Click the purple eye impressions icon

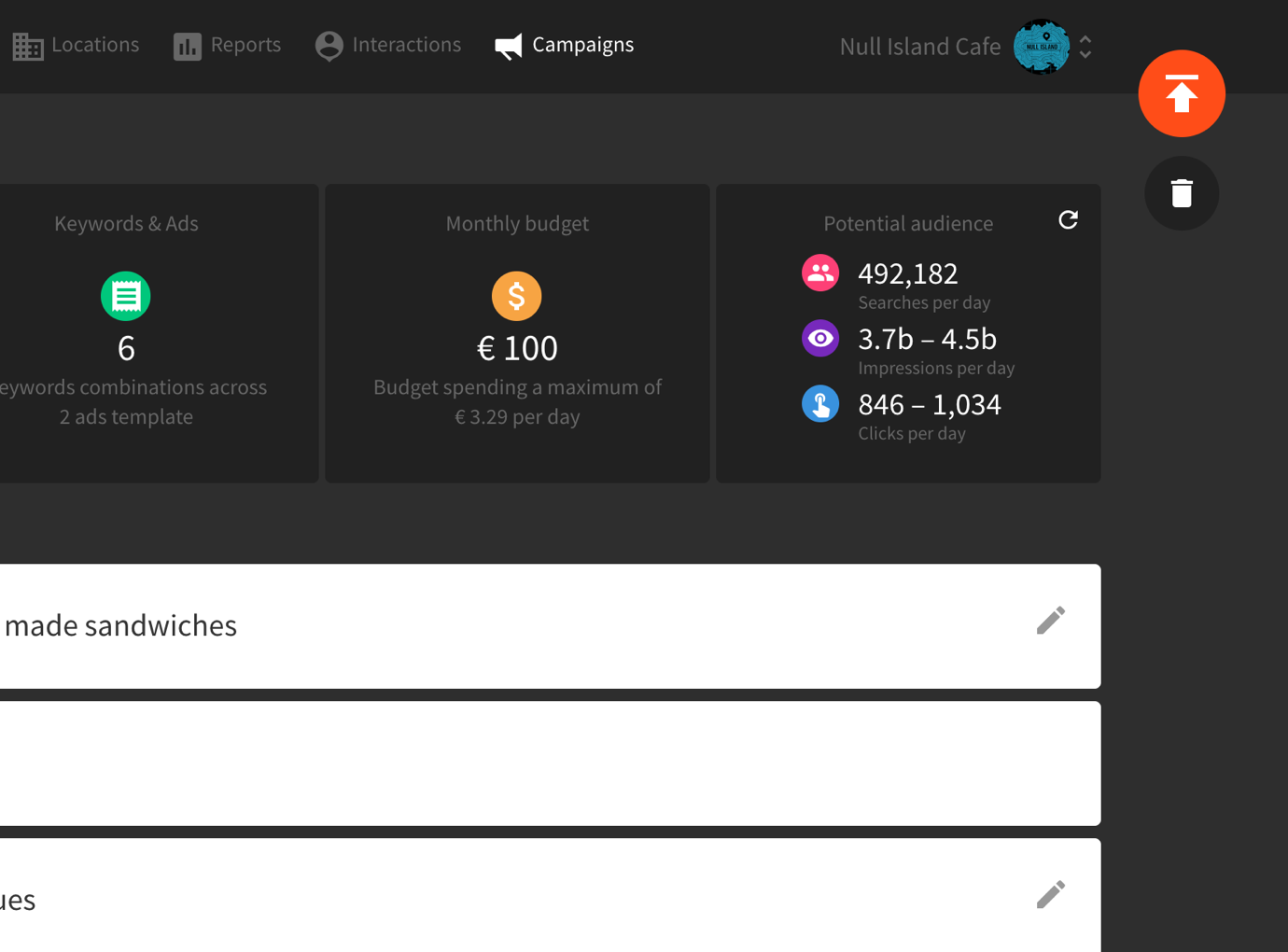coord(820,338)
